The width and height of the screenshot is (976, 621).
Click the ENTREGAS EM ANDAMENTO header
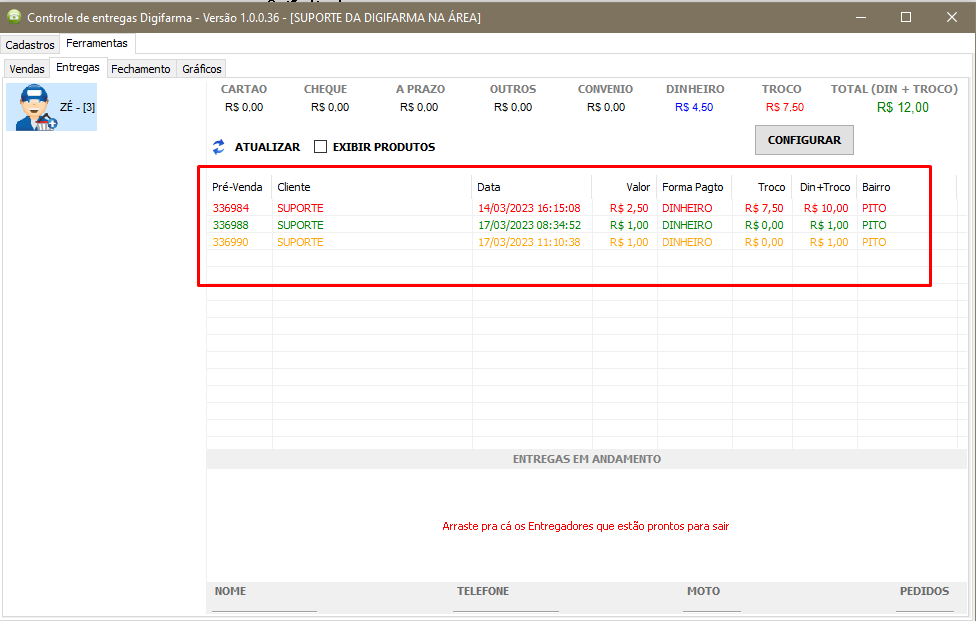pos(586,459)
